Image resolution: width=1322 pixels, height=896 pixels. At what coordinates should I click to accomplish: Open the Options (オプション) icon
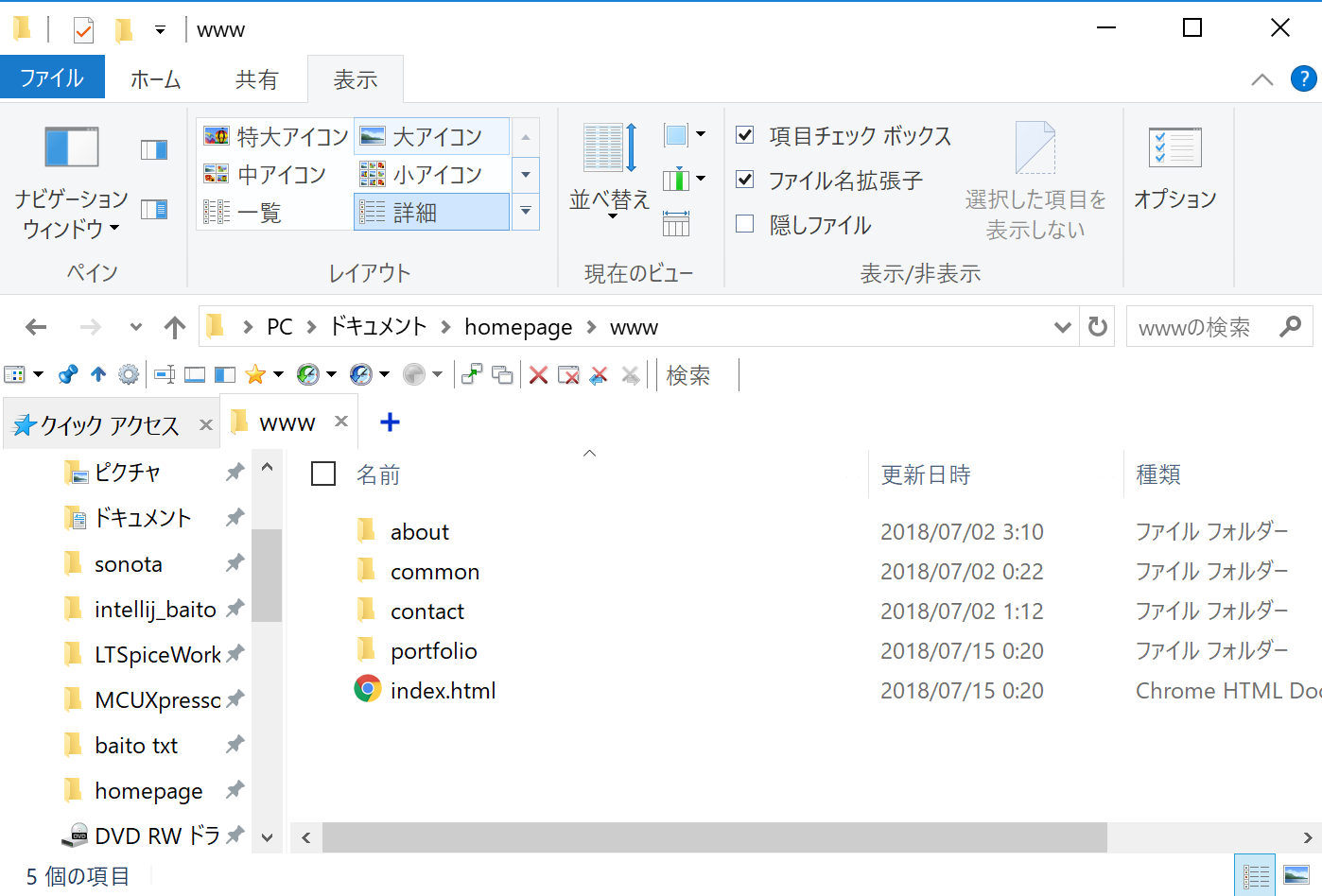click(1174, 149)
